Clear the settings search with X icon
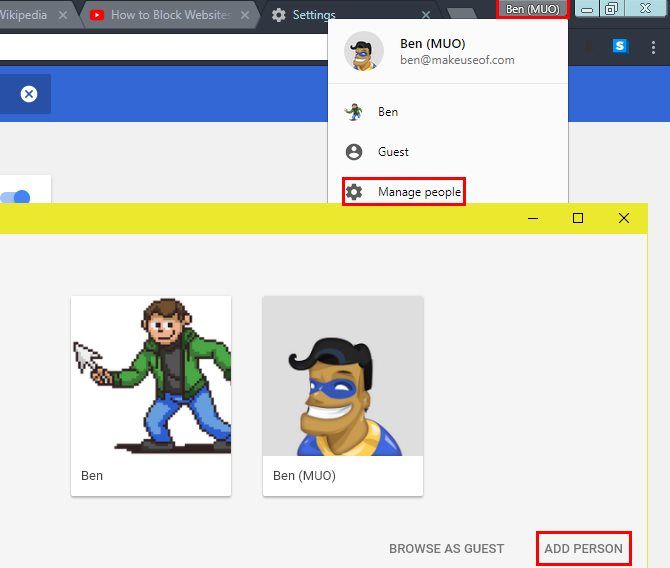The height and width of the screenshot is (568, 670). point(29,94)
